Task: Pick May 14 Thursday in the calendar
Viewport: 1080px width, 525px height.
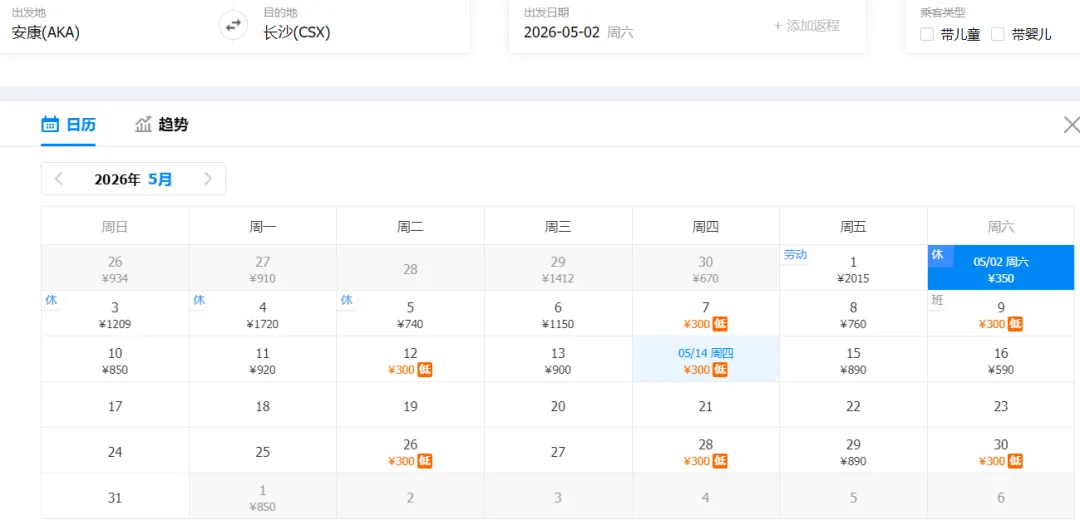Action: pyautogui.click(x=705, y=360)
